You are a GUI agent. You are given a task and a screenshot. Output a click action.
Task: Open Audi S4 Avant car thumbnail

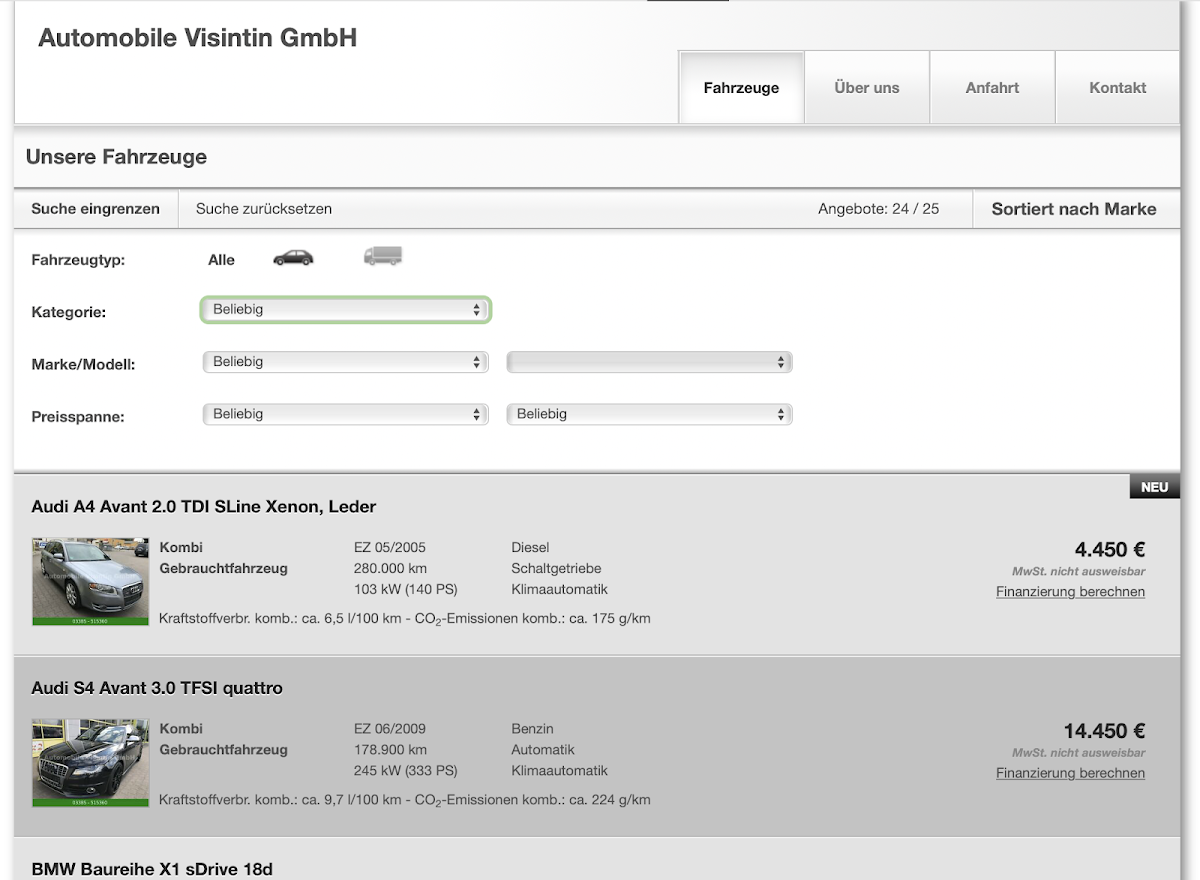point(91,763)
